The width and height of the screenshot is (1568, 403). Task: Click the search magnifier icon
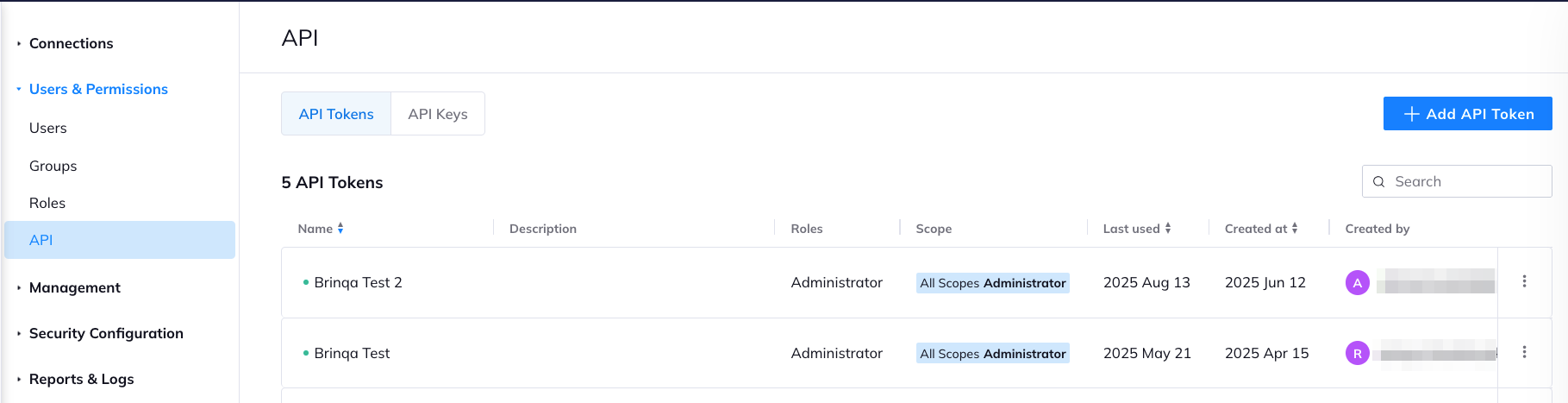1378,181
